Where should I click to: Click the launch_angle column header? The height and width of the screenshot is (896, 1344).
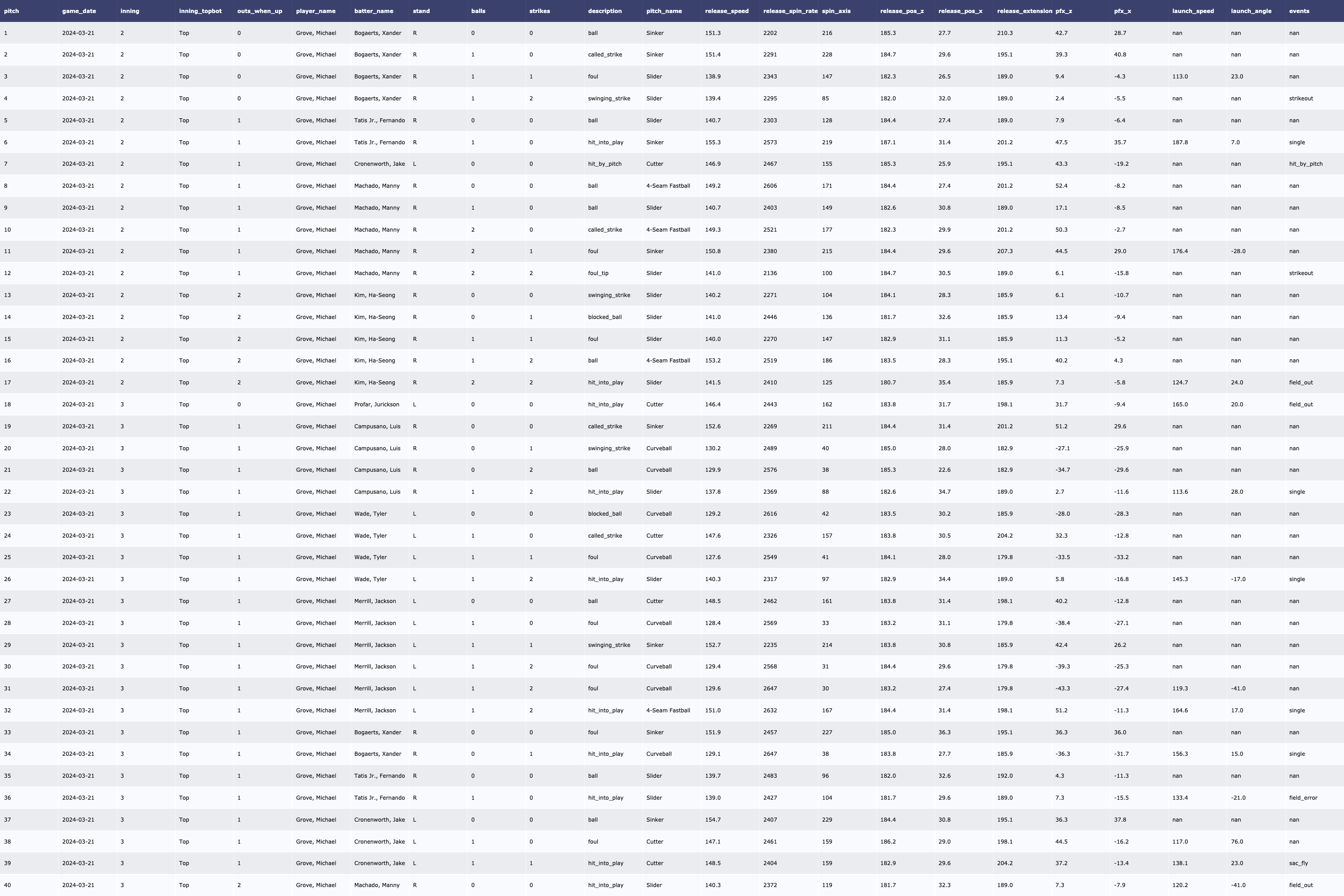click(1250, 11)
